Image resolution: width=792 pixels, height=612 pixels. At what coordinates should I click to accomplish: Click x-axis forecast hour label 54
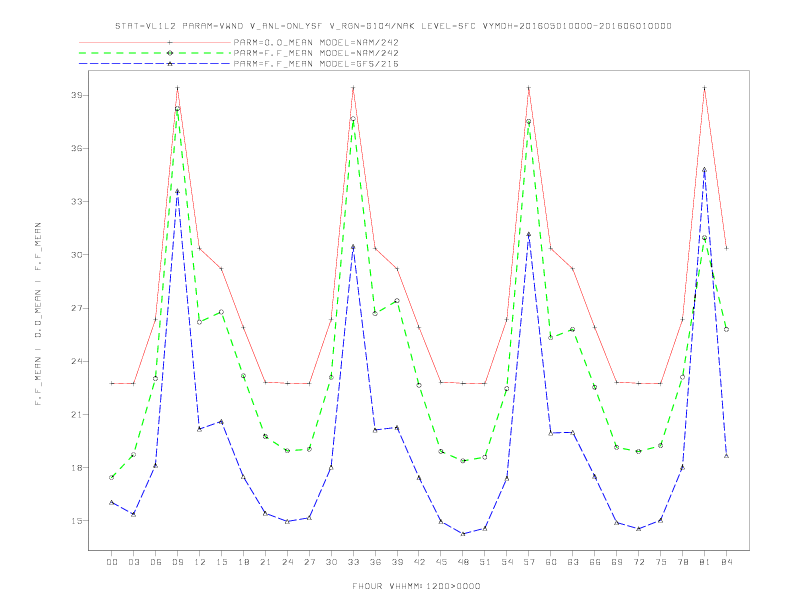(x=507, y=562)
